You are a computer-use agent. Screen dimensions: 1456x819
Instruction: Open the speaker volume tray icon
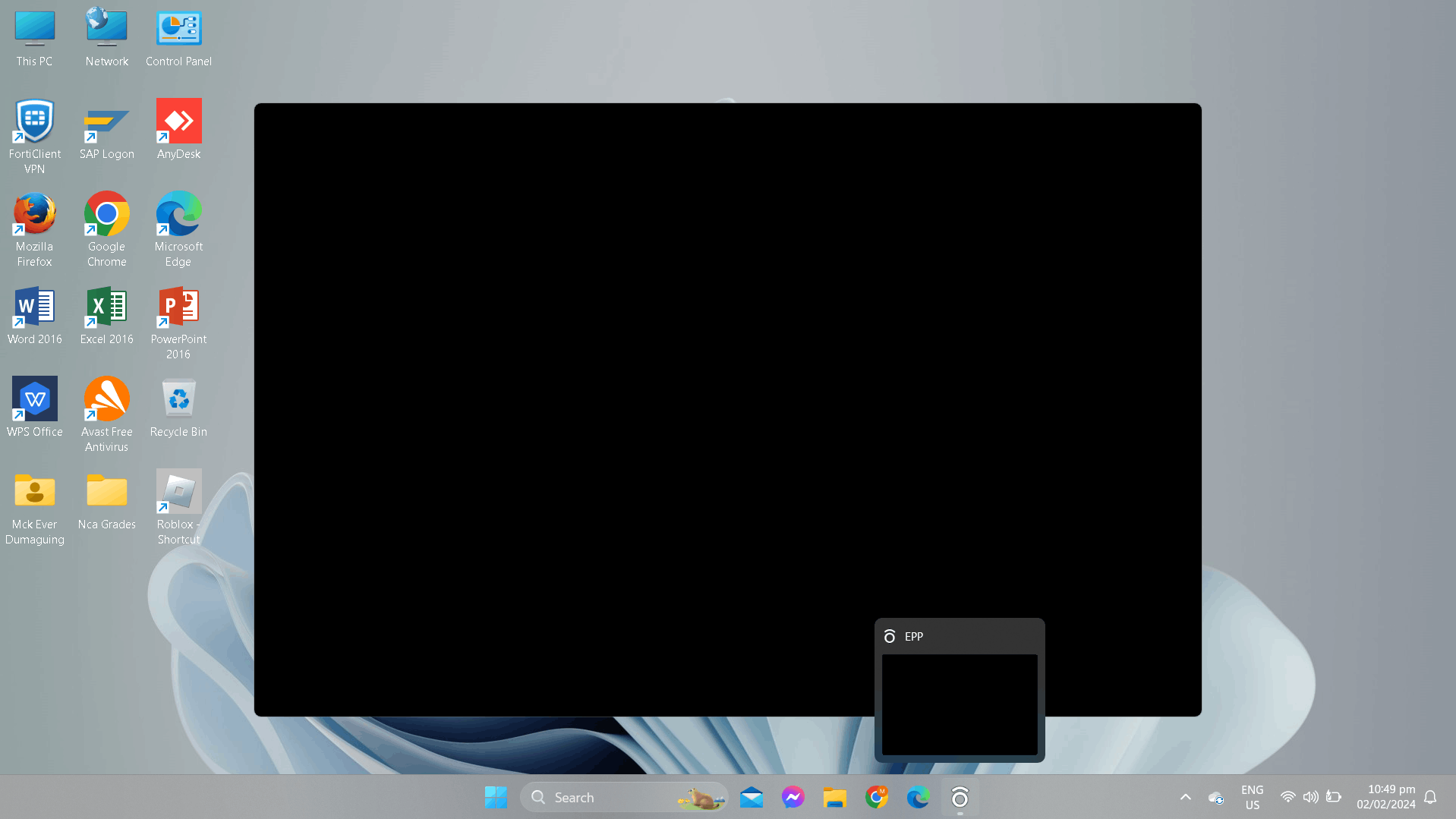tap(1311, 797)
